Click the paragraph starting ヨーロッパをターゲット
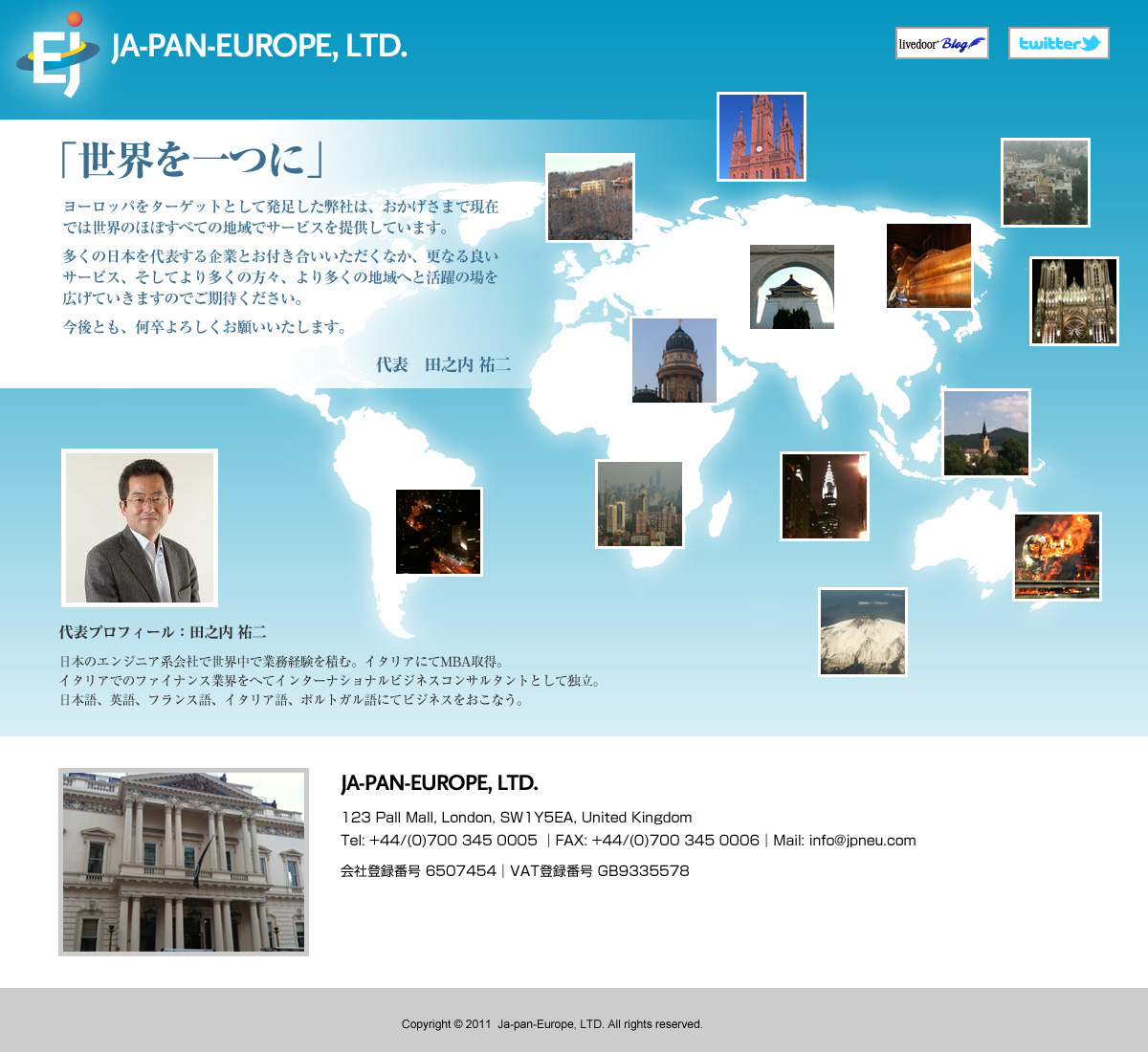The height and width of the screenshot is (1052, 1148). coord(281,217)
